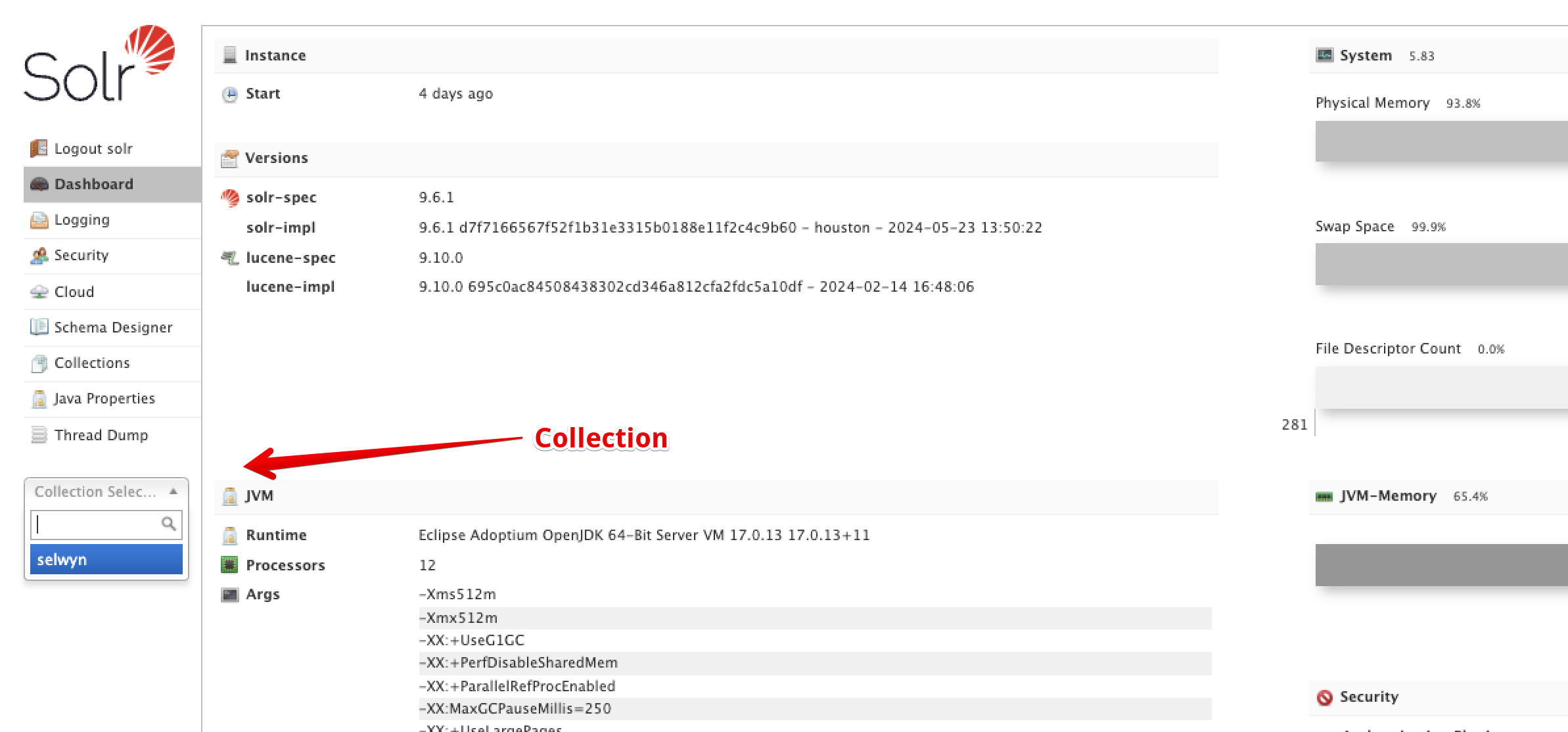Image resolution: width=1568 pixels, height=732 pixels.
Task: Click the Dashboard gauge icon
Action: tap(39, 184)
